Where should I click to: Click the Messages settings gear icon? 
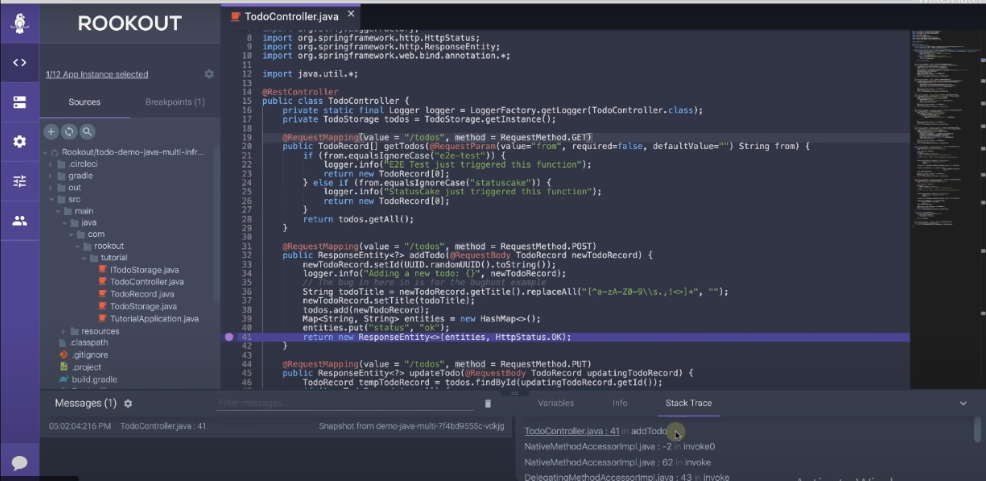point(128,403)
